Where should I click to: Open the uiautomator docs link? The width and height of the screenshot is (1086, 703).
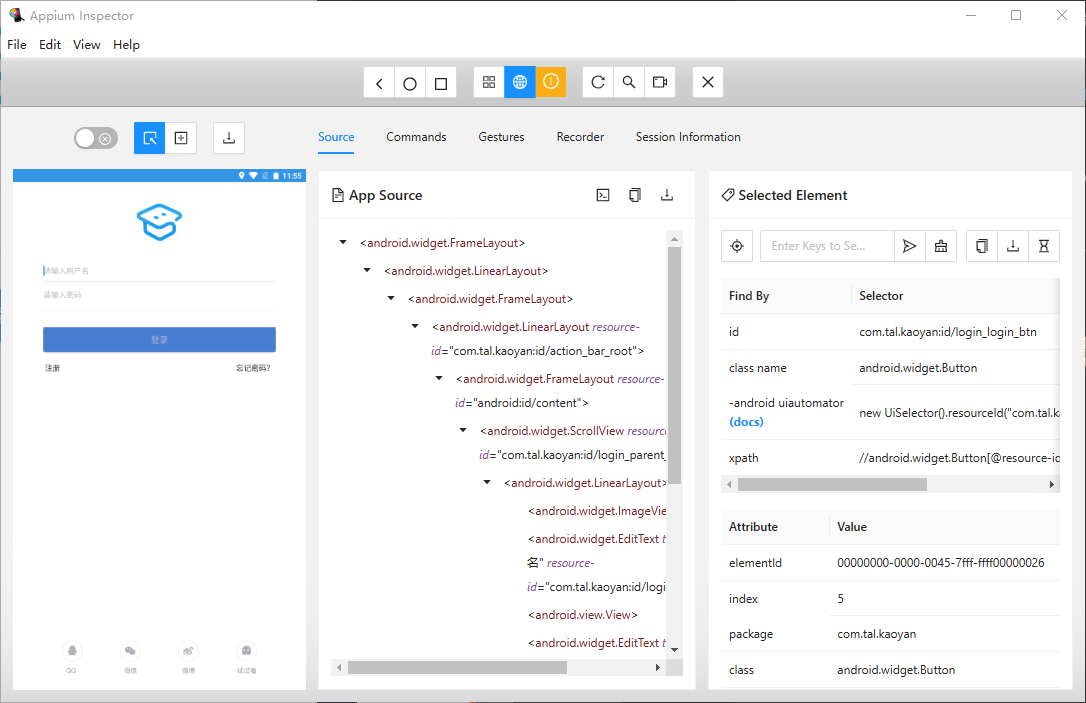click(x=746, y=422)
